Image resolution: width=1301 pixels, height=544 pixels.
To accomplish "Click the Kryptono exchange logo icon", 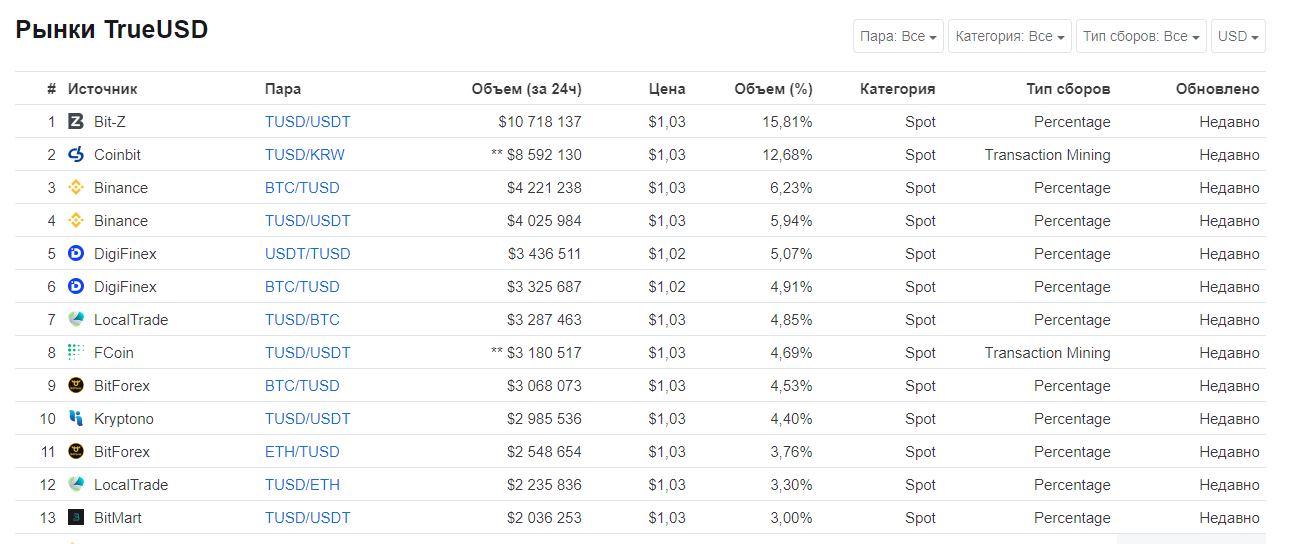I will coord(75,419).
